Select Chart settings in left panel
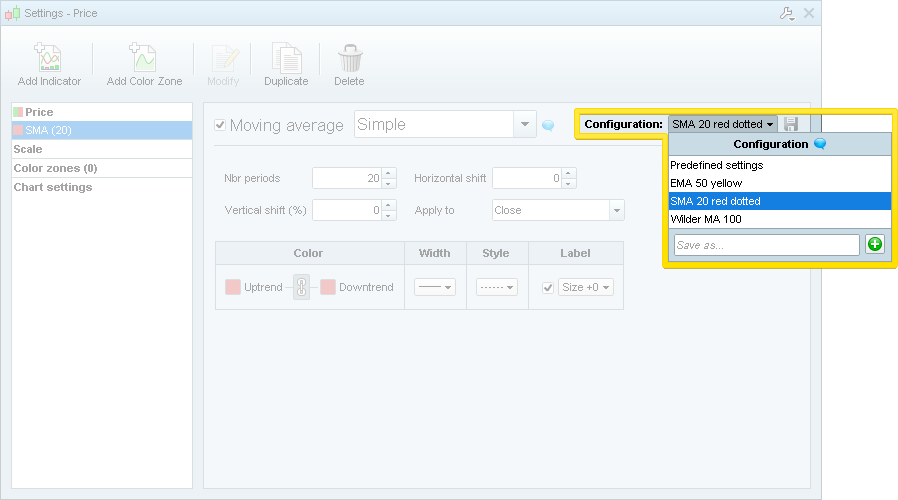This screenshot has height=500, width=898. point(53,187)
